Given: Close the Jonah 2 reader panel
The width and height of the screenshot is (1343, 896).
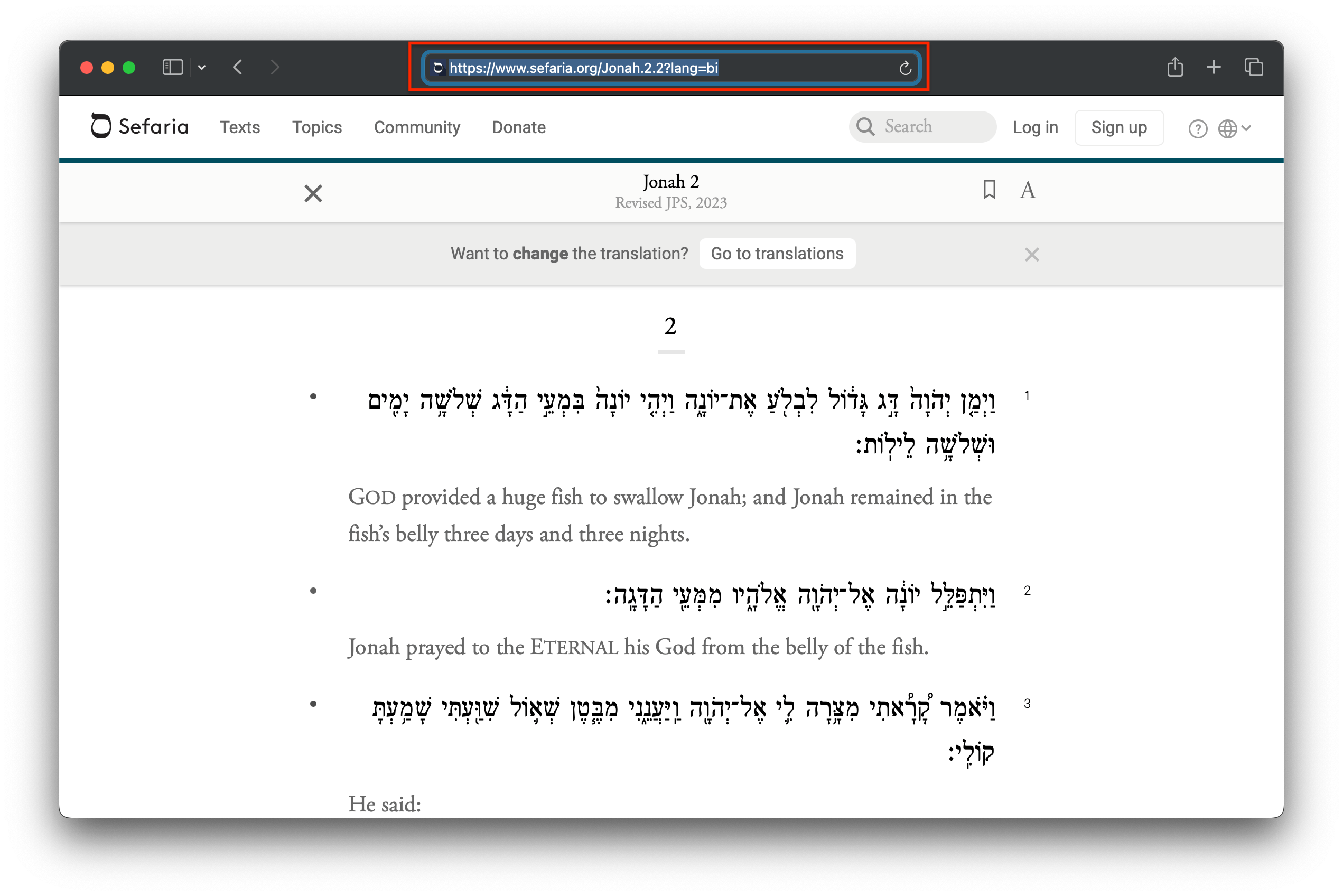Looking at the screenshot, I should [x=313, y=193].
